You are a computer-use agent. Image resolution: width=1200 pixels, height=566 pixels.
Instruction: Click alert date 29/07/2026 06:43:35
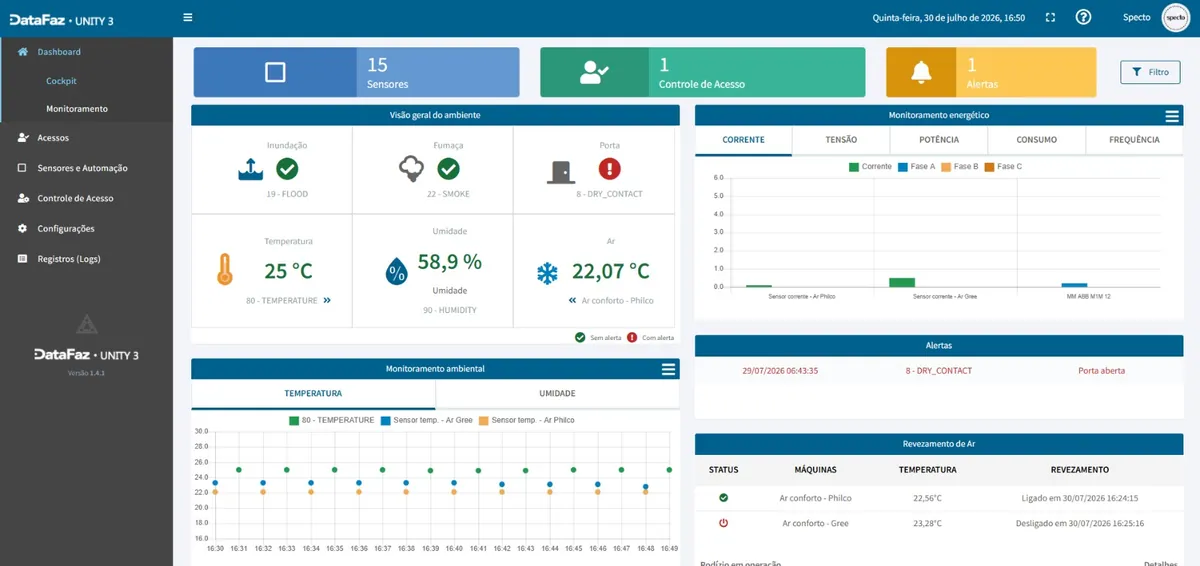click(780, 371)
